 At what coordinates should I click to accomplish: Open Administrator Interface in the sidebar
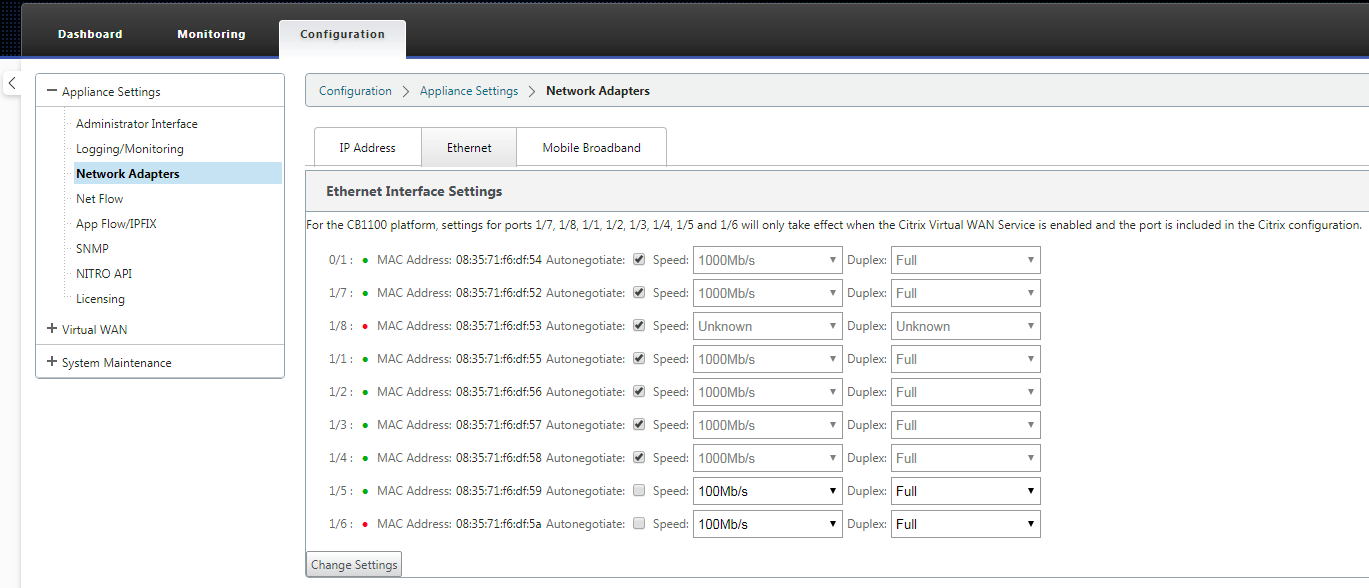click(x=137, y=124)
